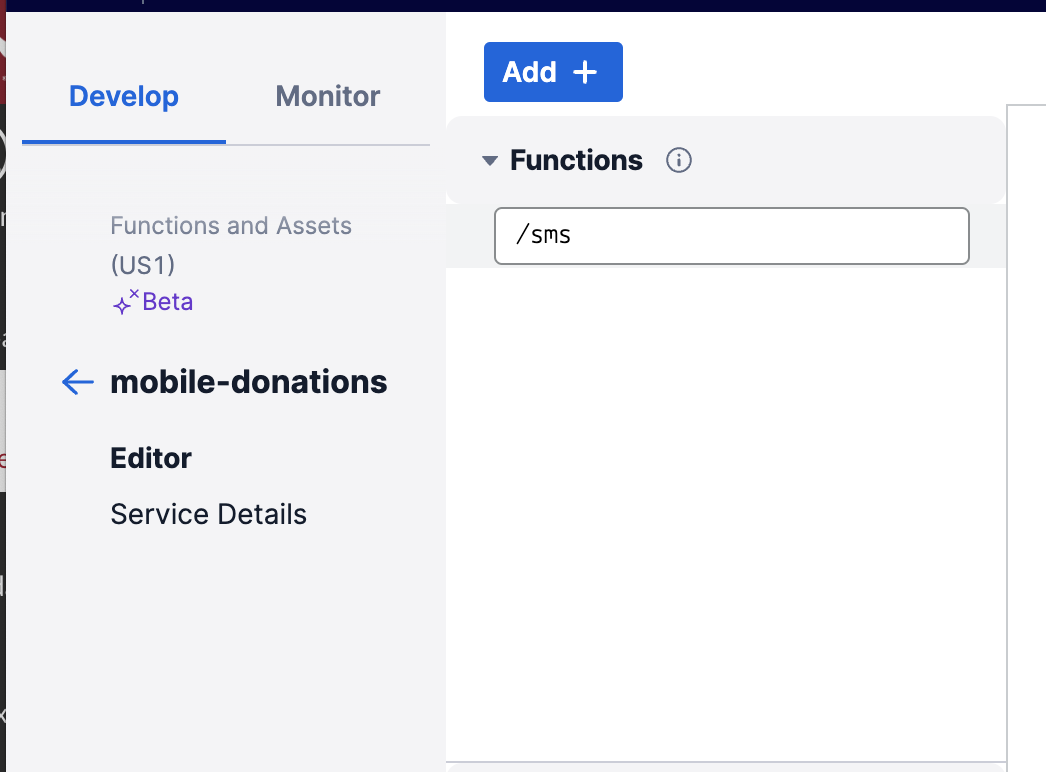Switch to the Develop tab
This screenshot has height=772, width=1046.
(124, 97)
